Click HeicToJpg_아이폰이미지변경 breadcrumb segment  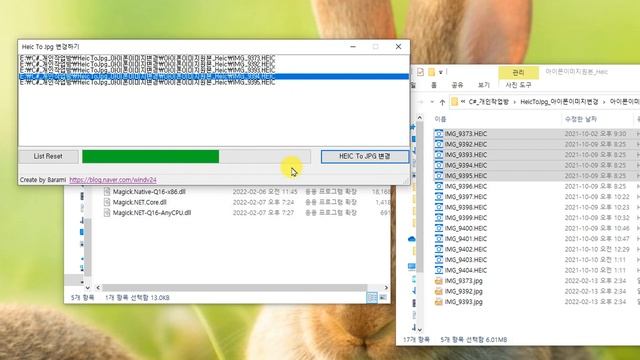559,102
